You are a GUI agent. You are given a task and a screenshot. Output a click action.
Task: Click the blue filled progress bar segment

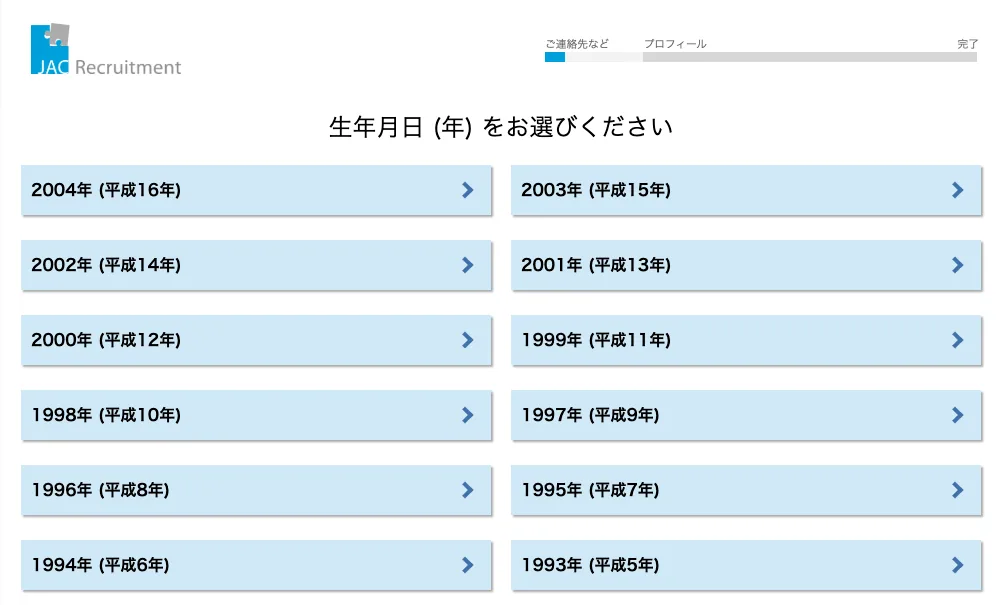(555, 57)
